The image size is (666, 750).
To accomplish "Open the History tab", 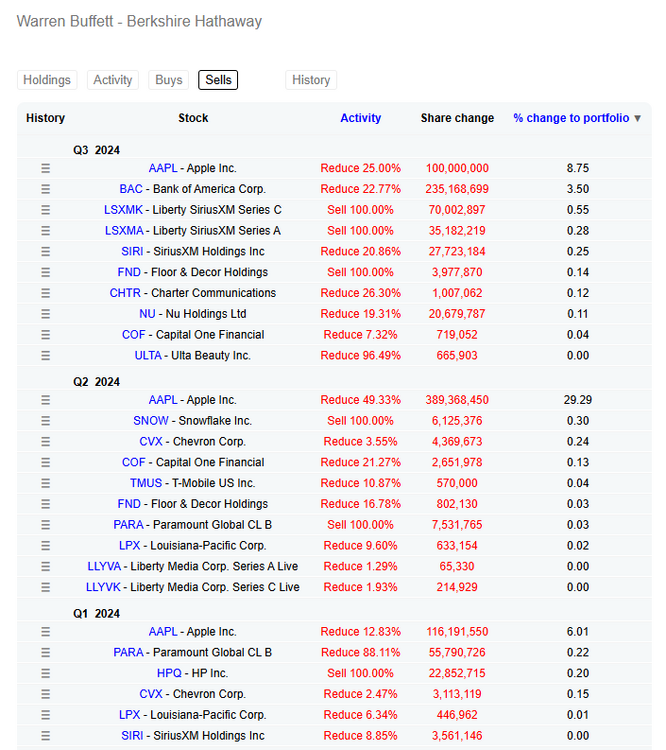I will (311, 80).
